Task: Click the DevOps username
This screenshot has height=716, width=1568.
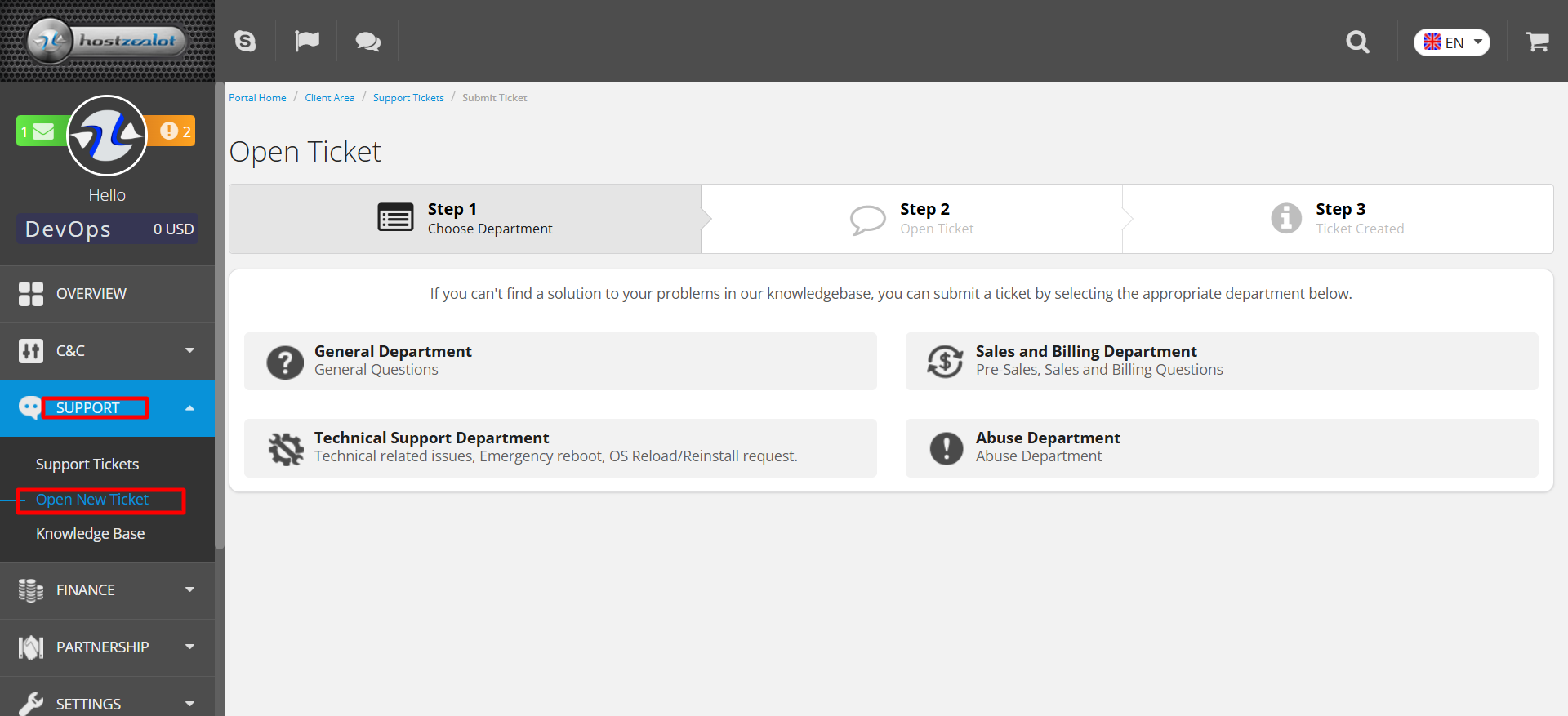Action: point(68,229)
